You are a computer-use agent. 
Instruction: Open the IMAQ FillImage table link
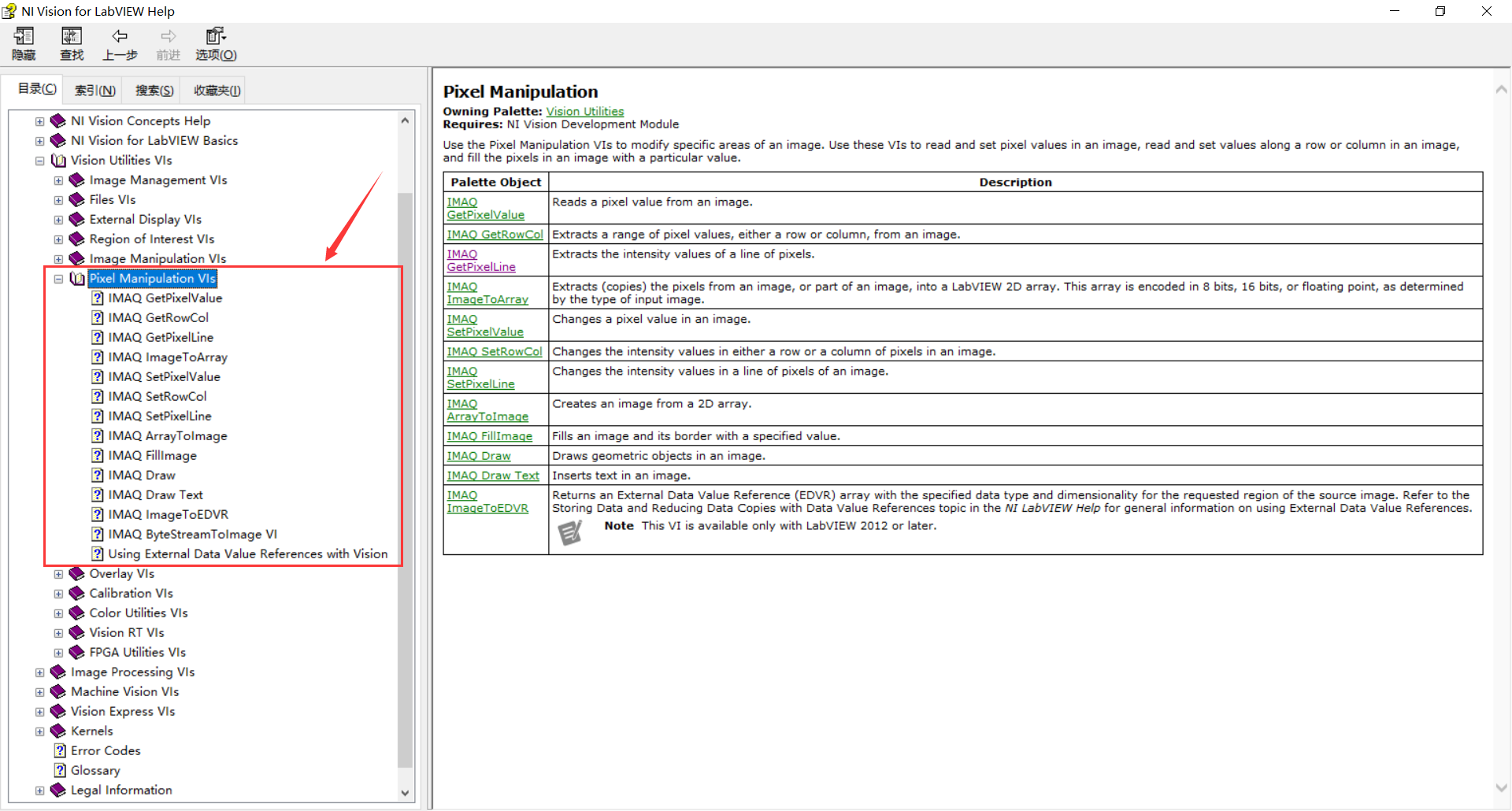pos(490,436)
